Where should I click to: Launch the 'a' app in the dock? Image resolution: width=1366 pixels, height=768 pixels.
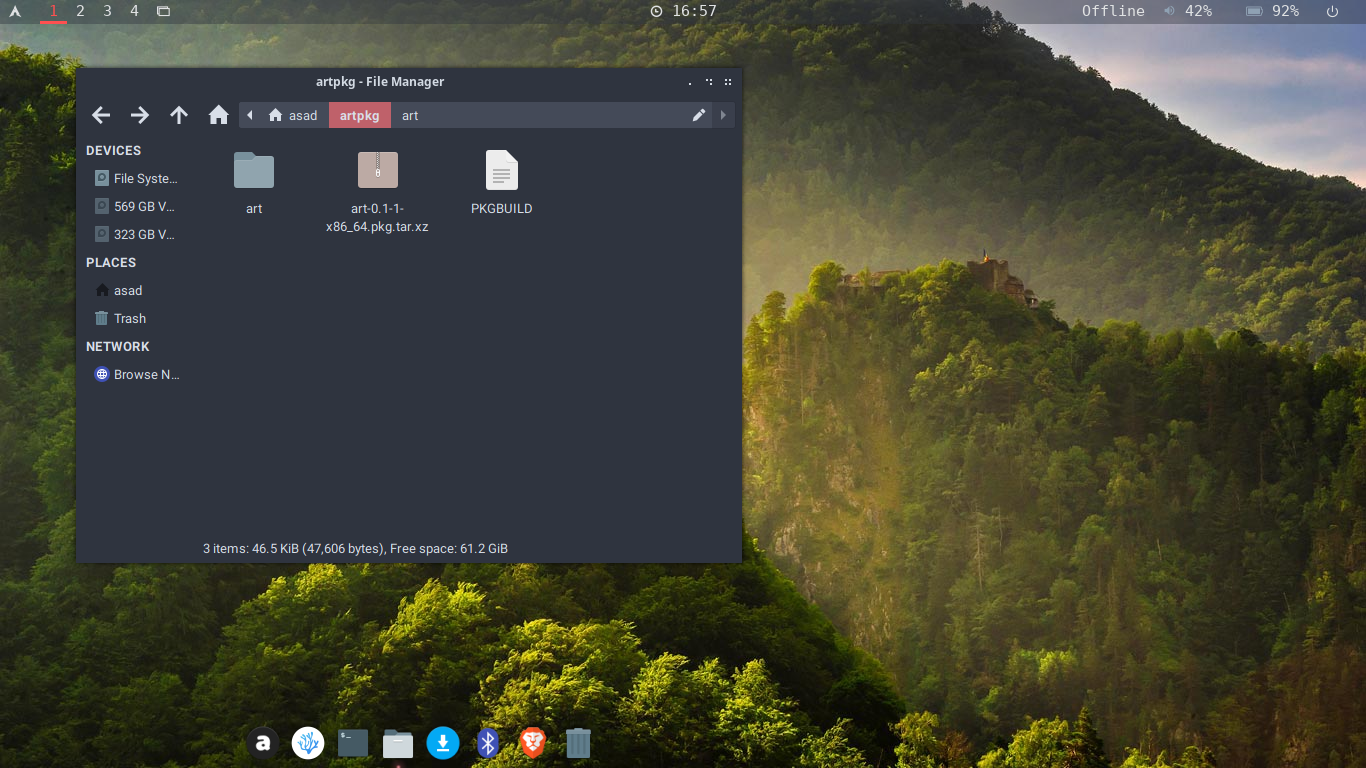262,743
